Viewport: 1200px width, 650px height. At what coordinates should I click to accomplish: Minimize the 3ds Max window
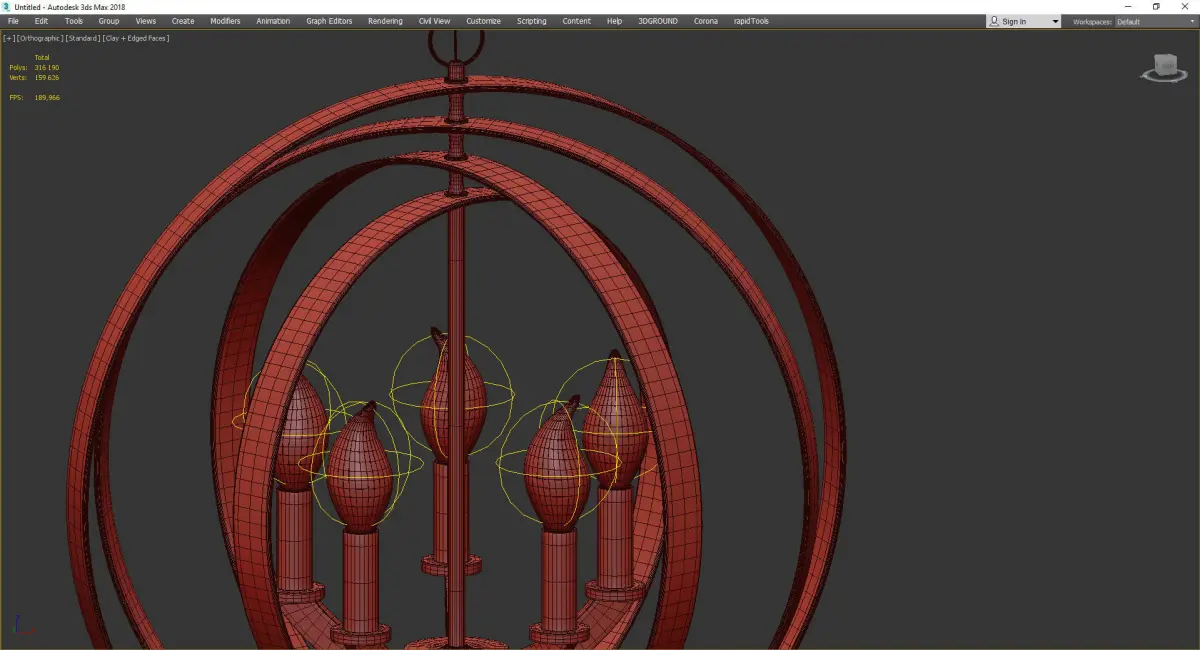[x=1128, y=6]
